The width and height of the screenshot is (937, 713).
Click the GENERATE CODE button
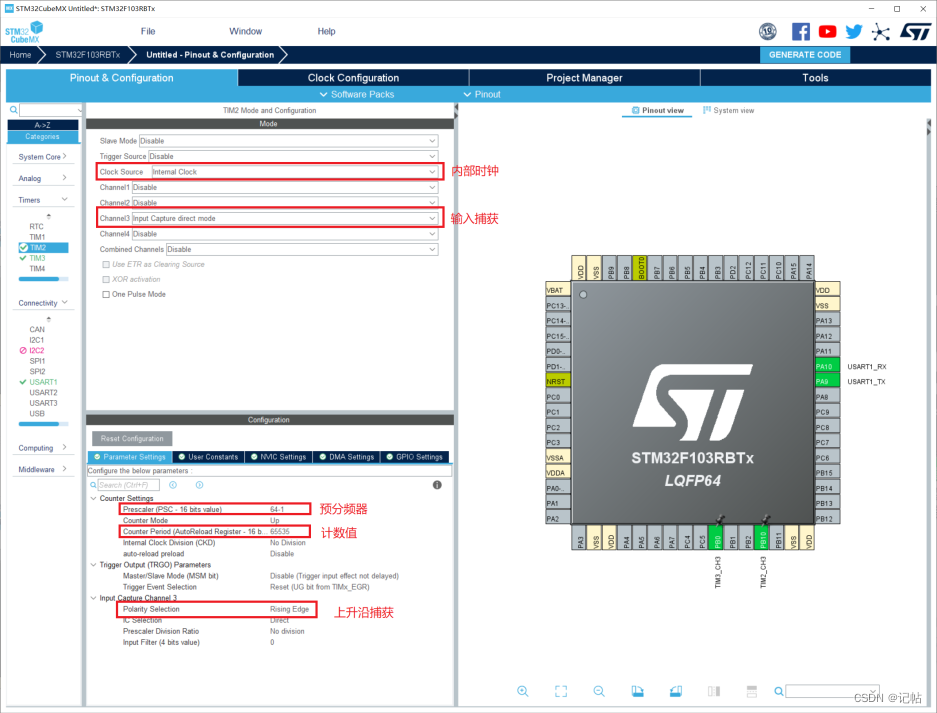(x=804, y=54)
